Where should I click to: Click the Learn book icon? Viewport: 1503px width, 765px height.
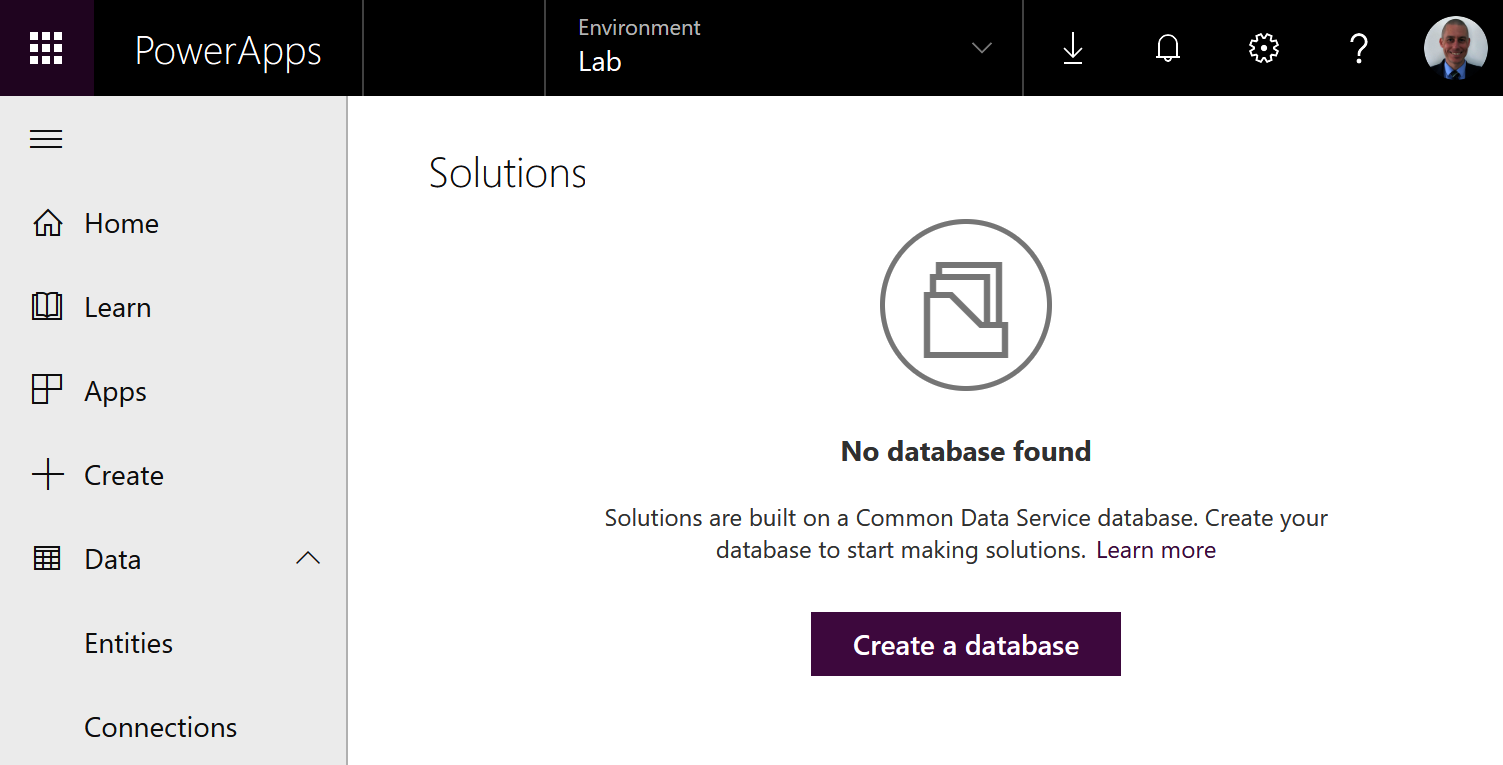(47, 307)
